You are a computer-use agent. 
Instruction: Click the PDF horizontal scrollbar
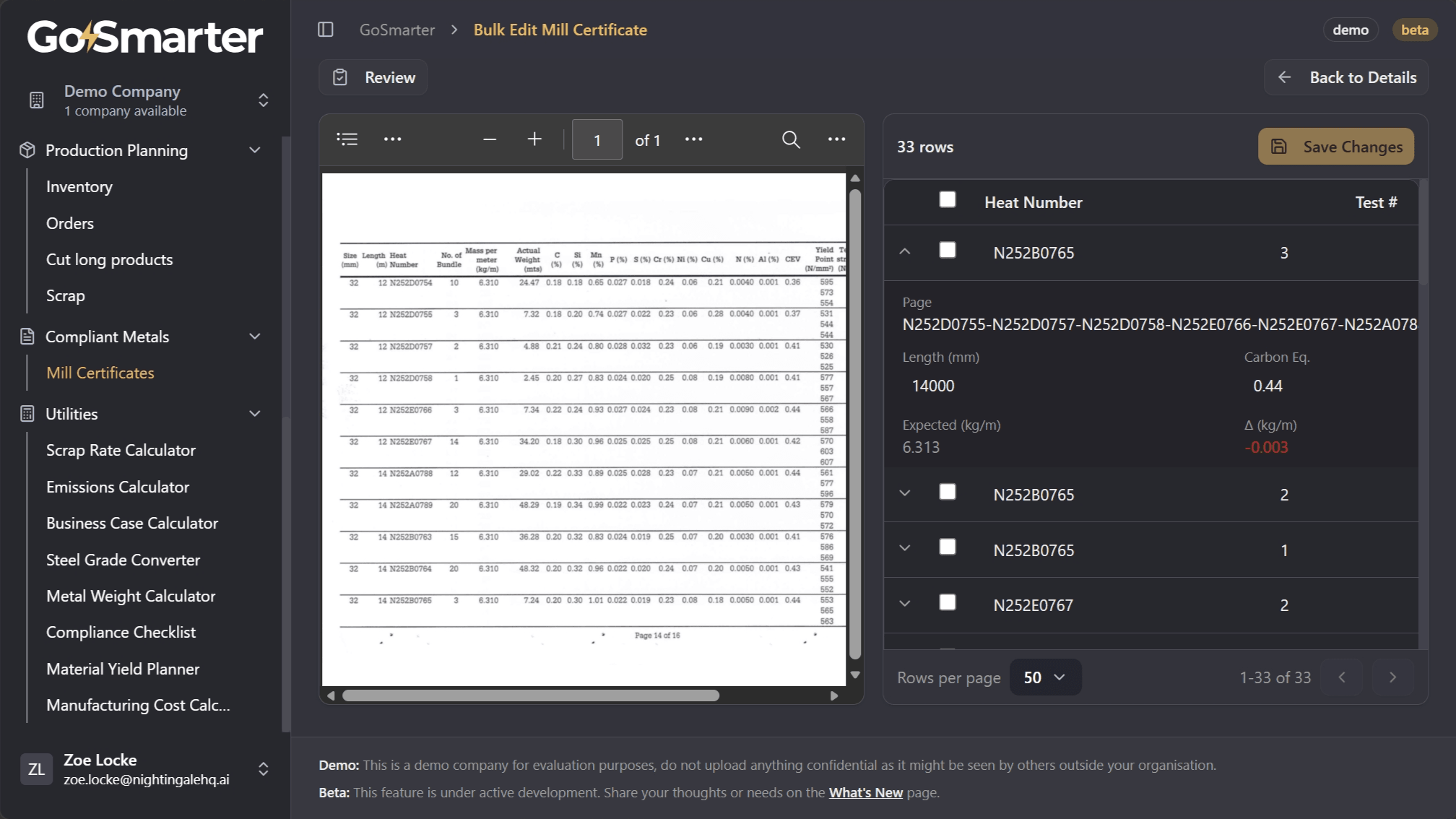pyautogui.click(x=531, y=695)
